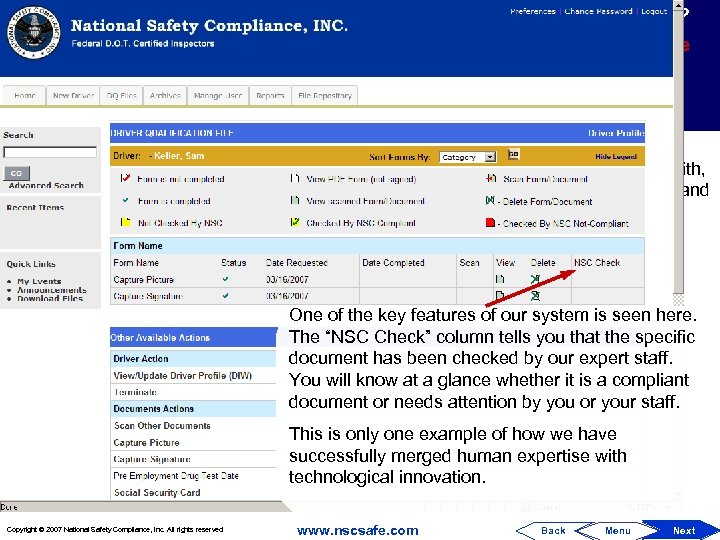The height and width of the screenshot is (540, 720).
Task: Click the View PDF Form legend icon
Action: click(x=295, y=178)
